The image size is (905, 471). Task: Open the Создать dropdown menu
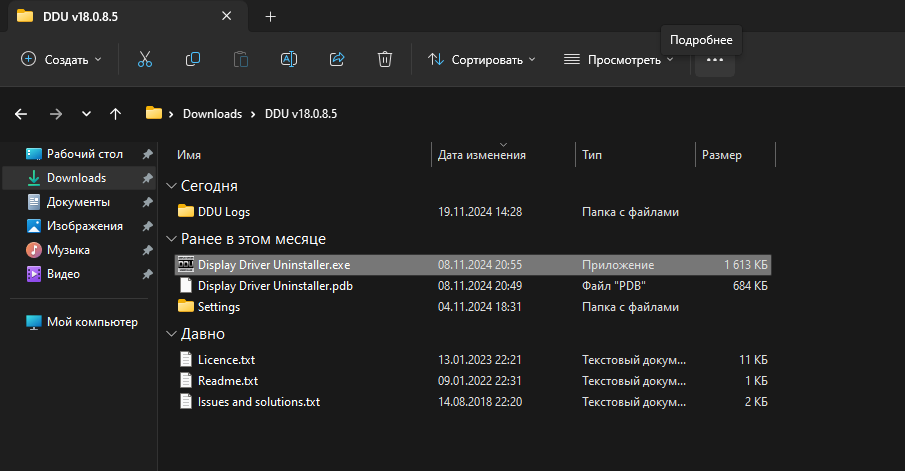pyautogui.click(x=61, y=59)
